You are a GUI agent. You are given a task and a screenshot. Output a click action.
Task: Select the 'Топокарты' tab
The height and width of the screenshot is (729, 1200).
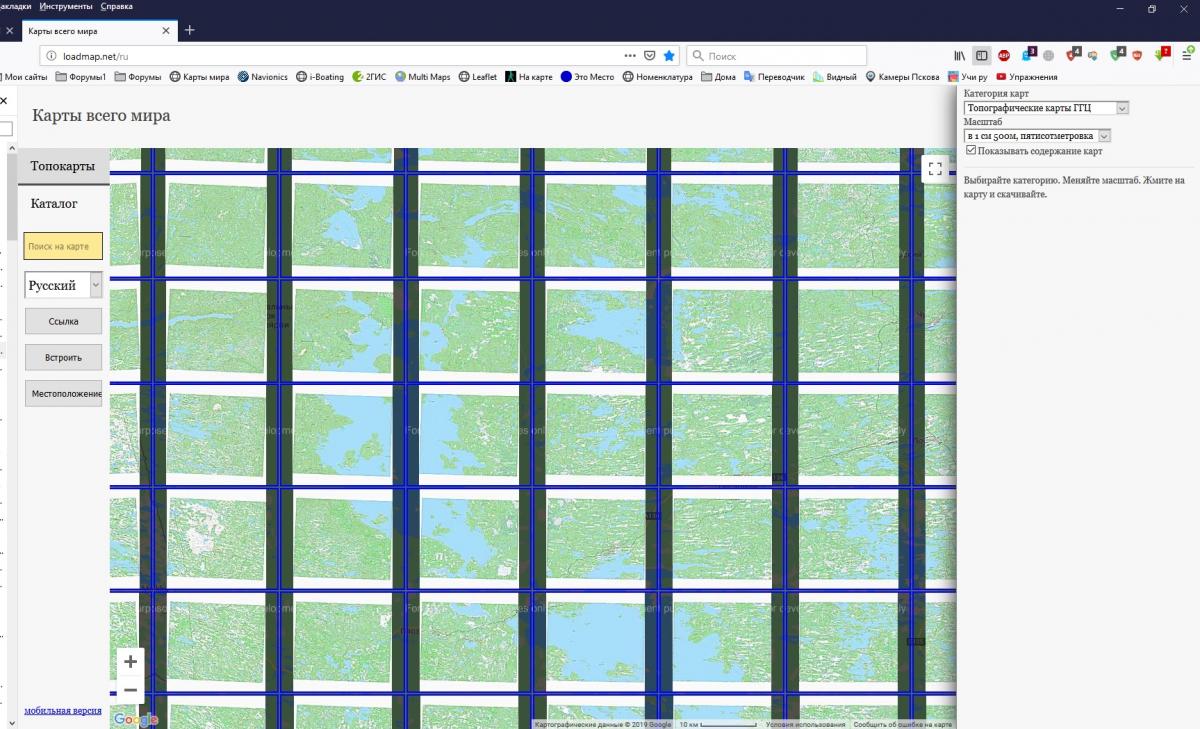pos(63,166)
